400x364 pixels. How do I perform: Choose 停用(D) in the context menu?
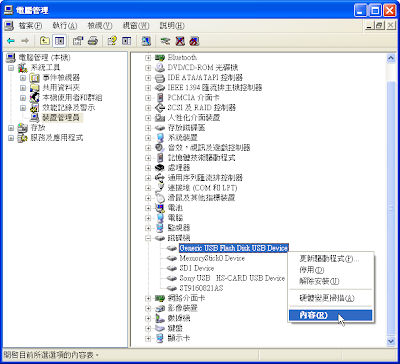pos(330,270)
